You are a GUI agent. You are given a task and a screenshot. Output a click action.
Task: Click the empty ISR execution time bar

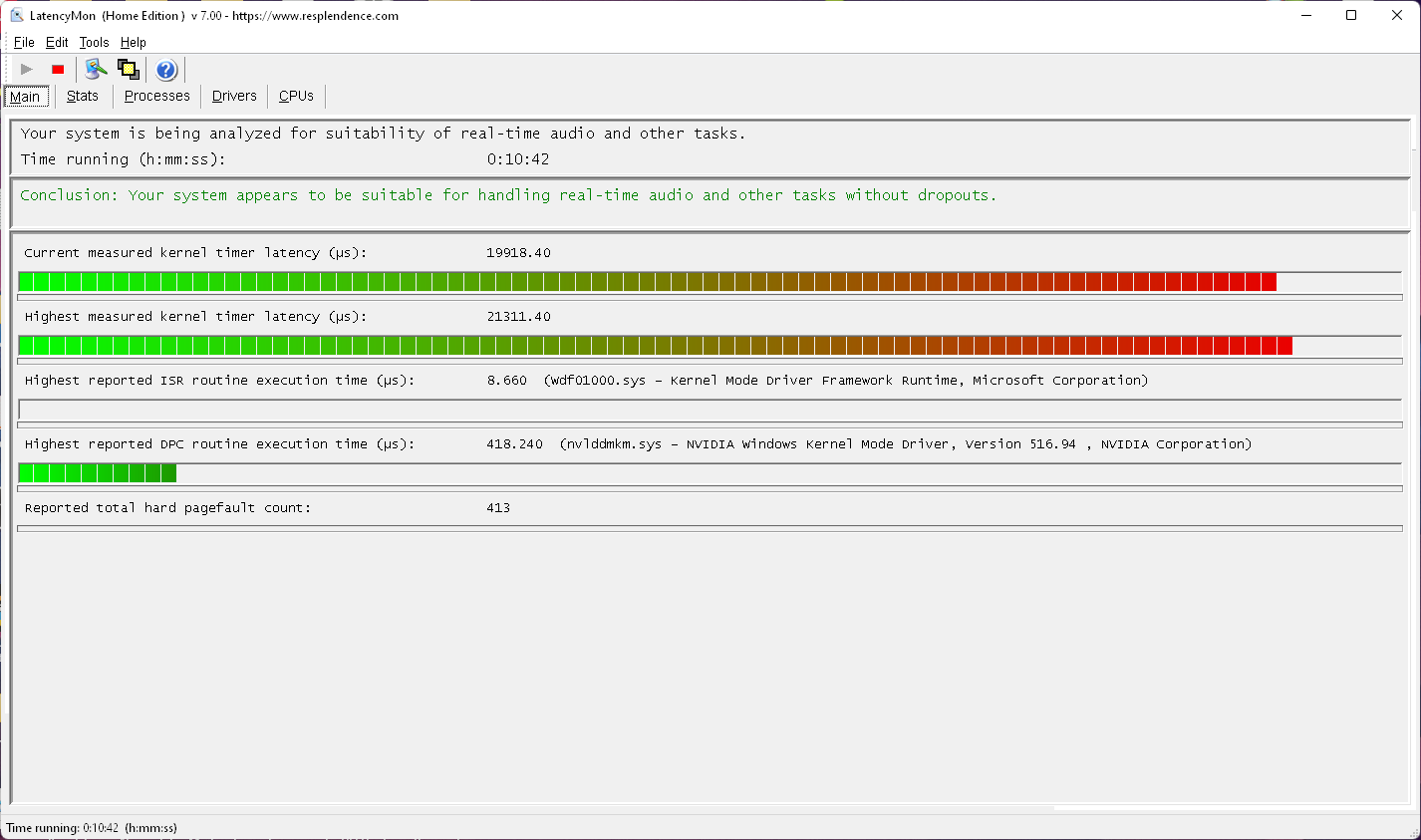coord(710,410)
